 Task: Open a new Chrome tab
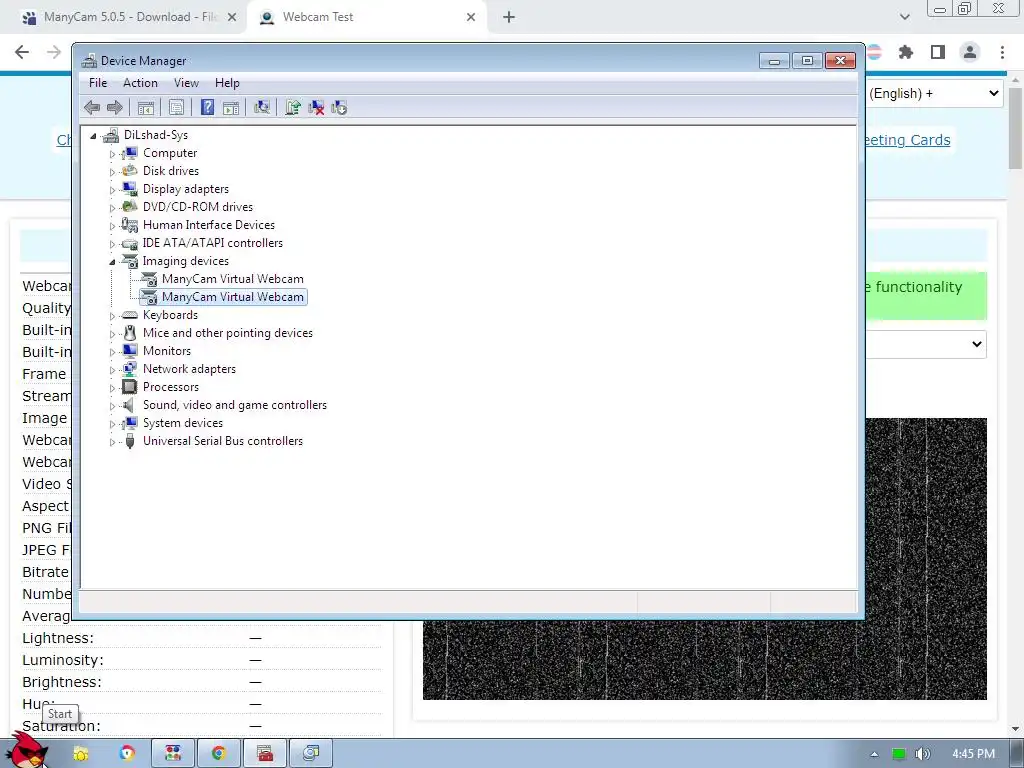click(x=509, y=18)
